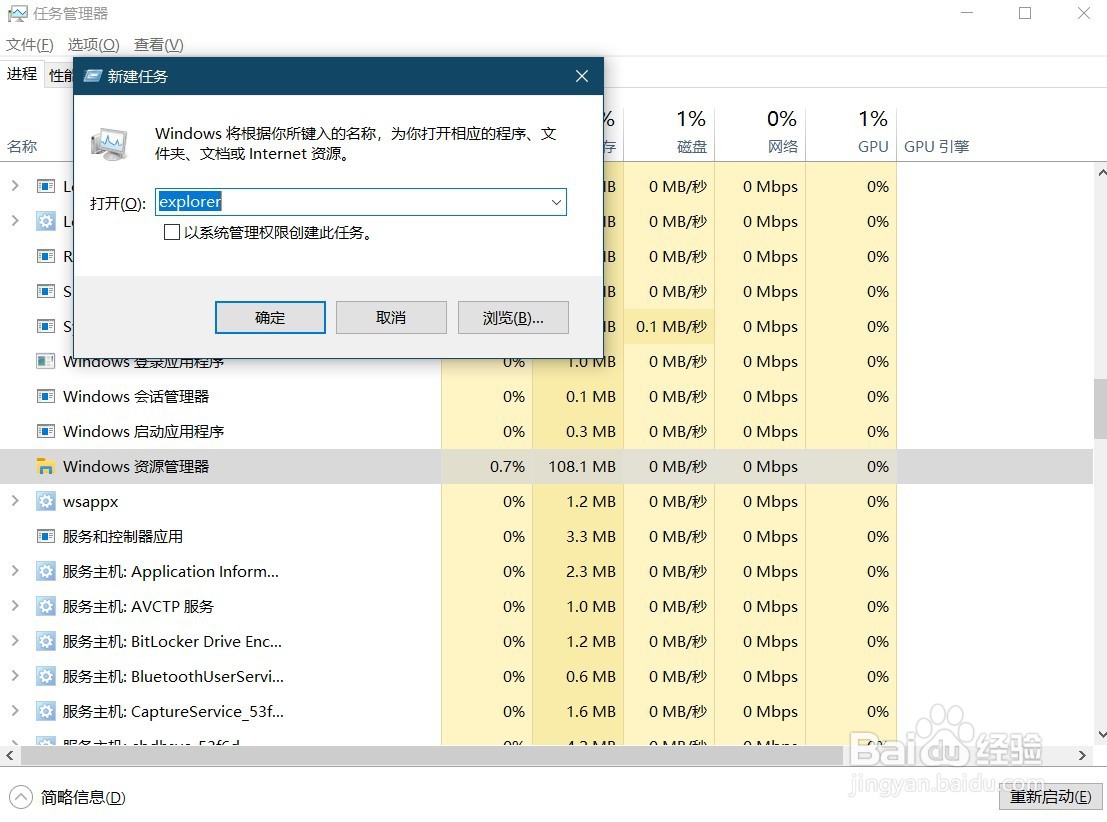This screenshot has height=822, width=1107.
Task: Click the Application Inform service host icon
Action: coord(46,571)
